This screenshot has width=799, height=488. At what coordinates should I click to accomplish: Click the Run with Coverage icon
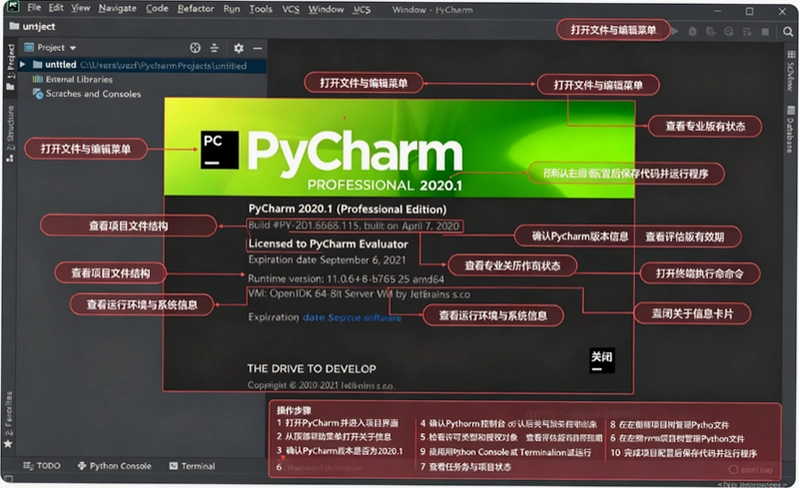pos(710,32)
